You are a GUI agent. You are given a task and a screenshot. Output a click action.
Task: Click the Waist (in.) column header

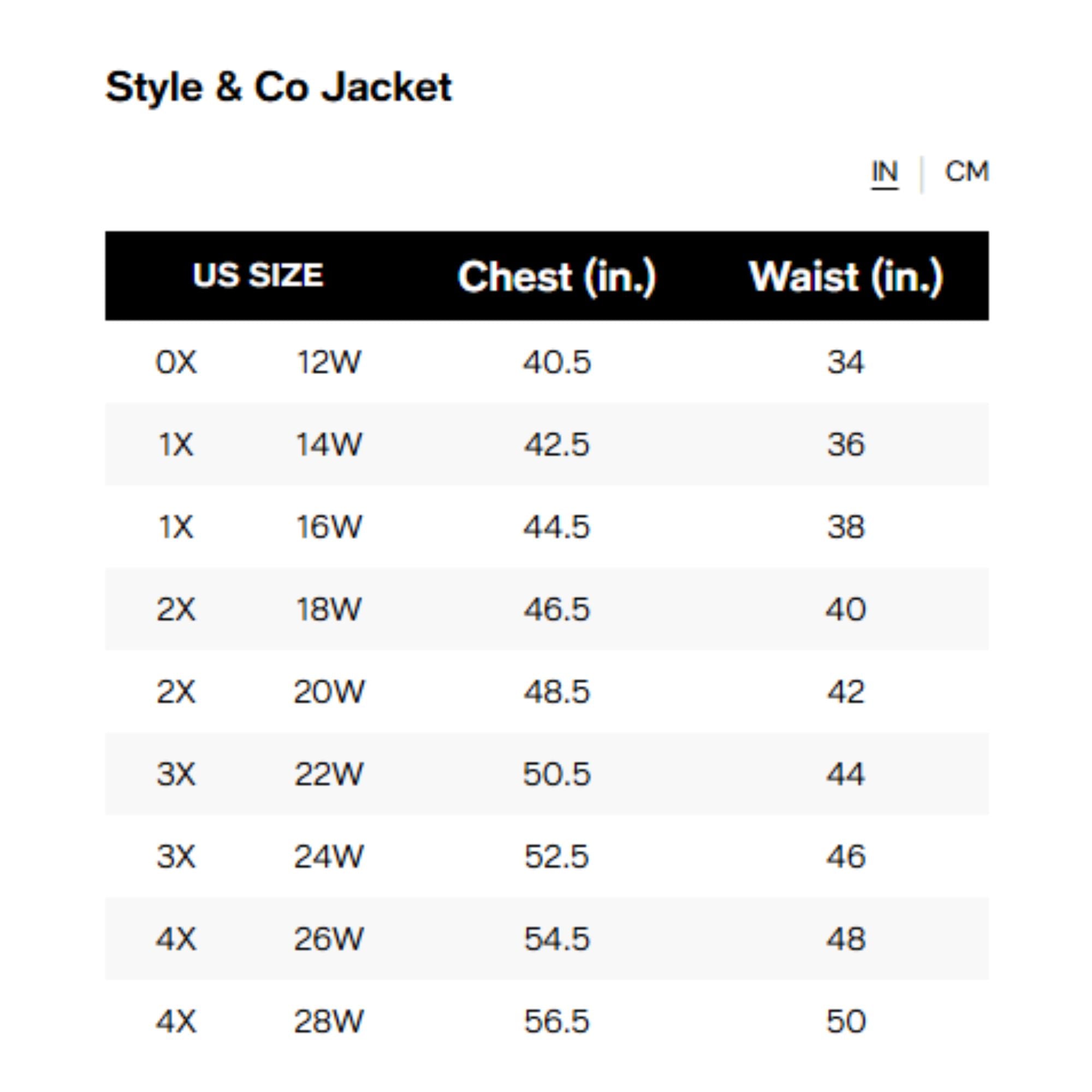pyautogui.click(x=845, y=275)
